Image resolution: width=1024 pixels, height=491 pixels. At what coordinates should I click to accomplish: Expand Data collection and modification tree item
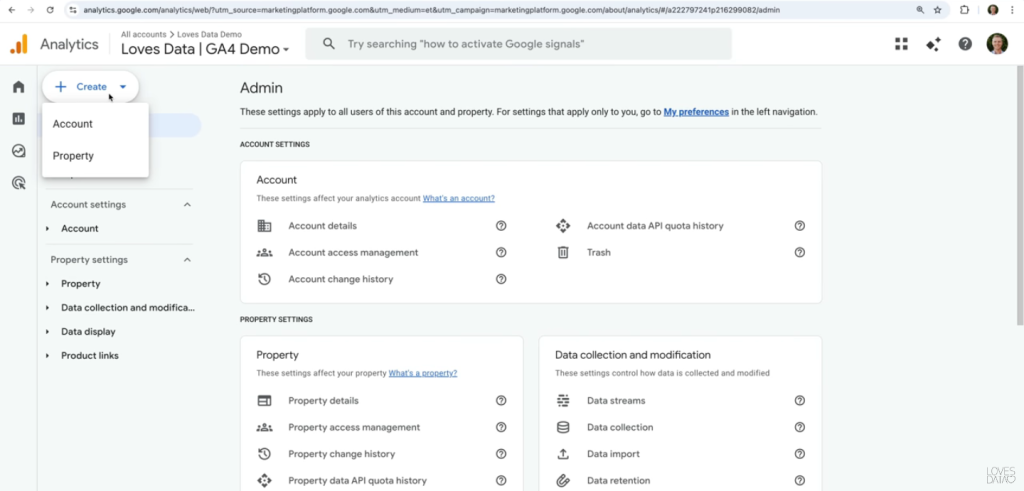pos(47,308)
